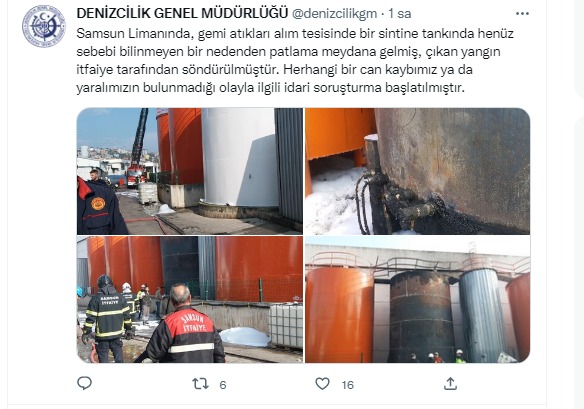This screenshot has height=409, width=584.
Task: Click the '1 sa' timestamp link
Action: (x=400, y=14)
